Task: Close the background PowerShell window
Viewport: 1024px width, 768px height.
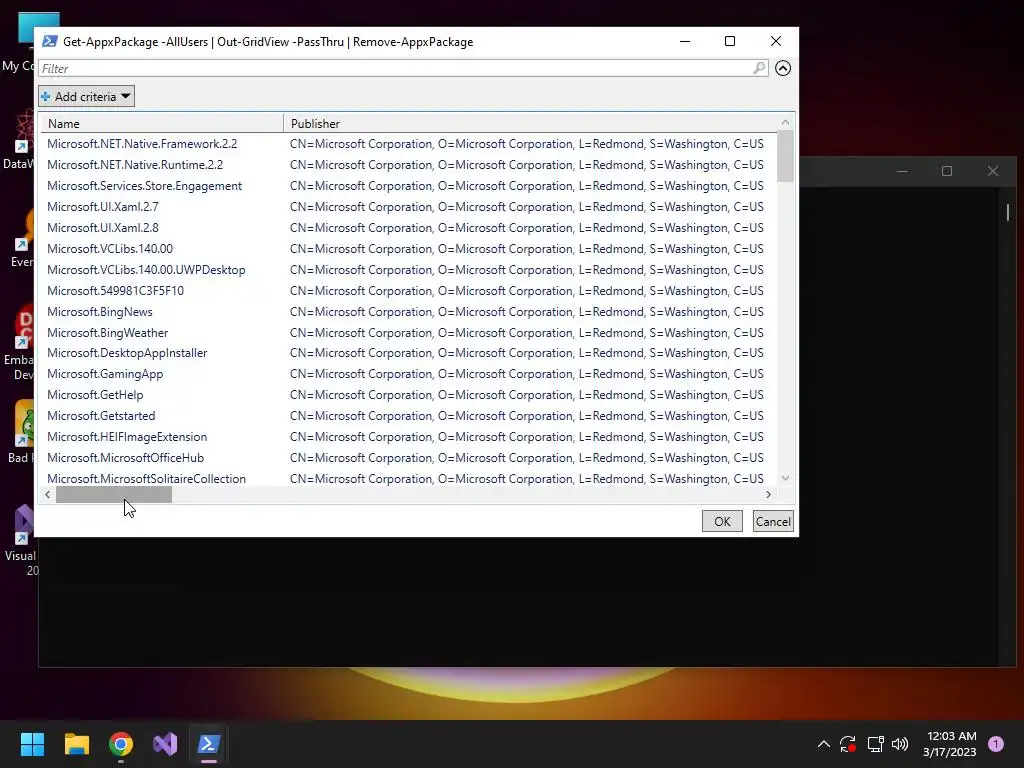Action: pos(993,171)
